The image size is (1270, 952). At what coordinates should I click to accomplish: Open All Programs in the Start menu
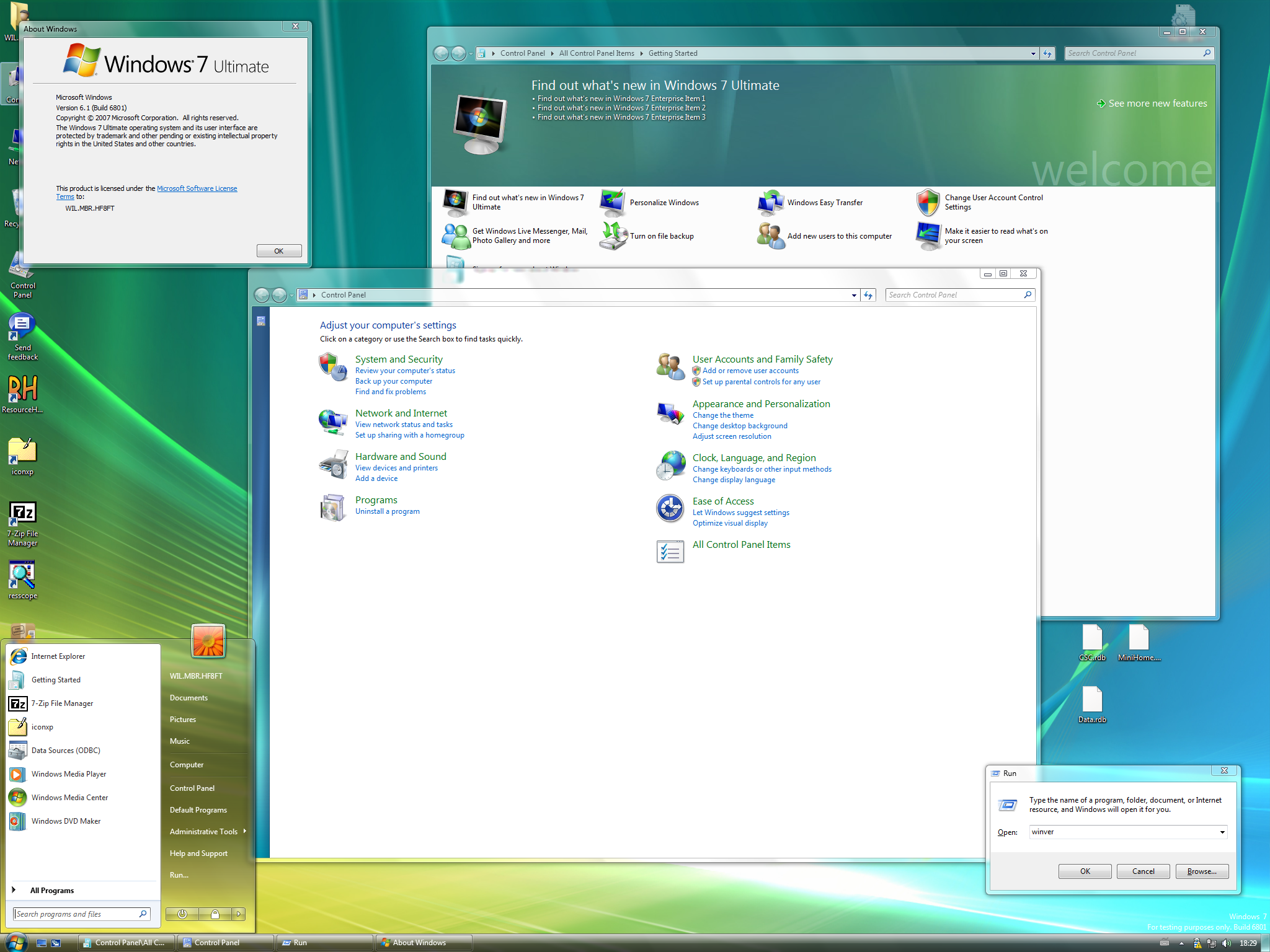click(x=52, y=890)
